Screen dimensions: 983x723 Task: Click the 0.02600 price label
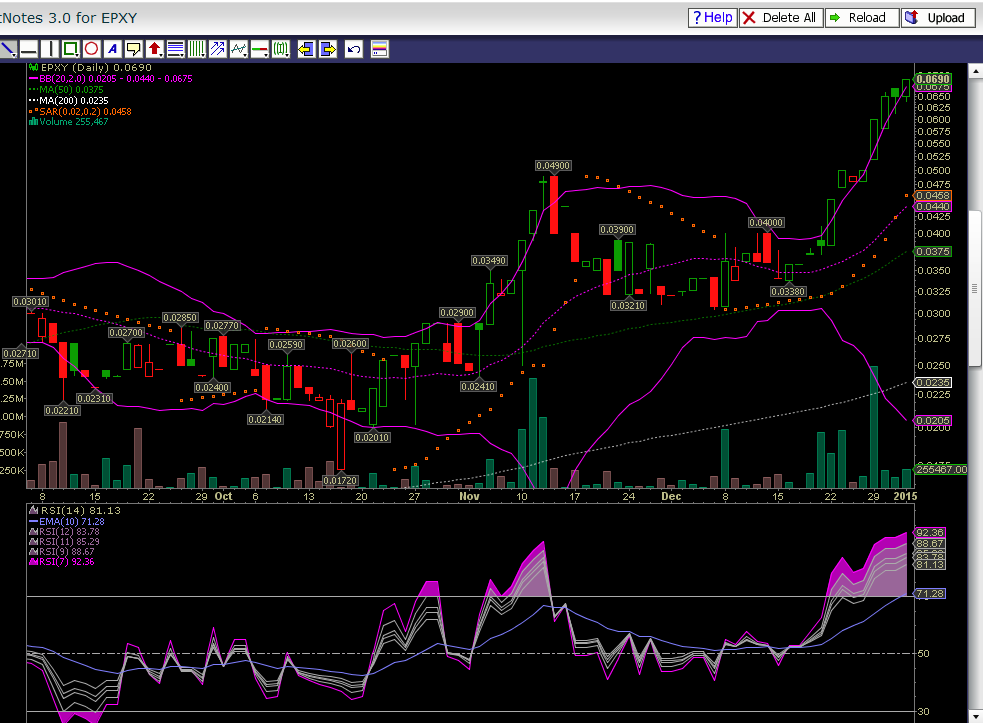(350, 344)
